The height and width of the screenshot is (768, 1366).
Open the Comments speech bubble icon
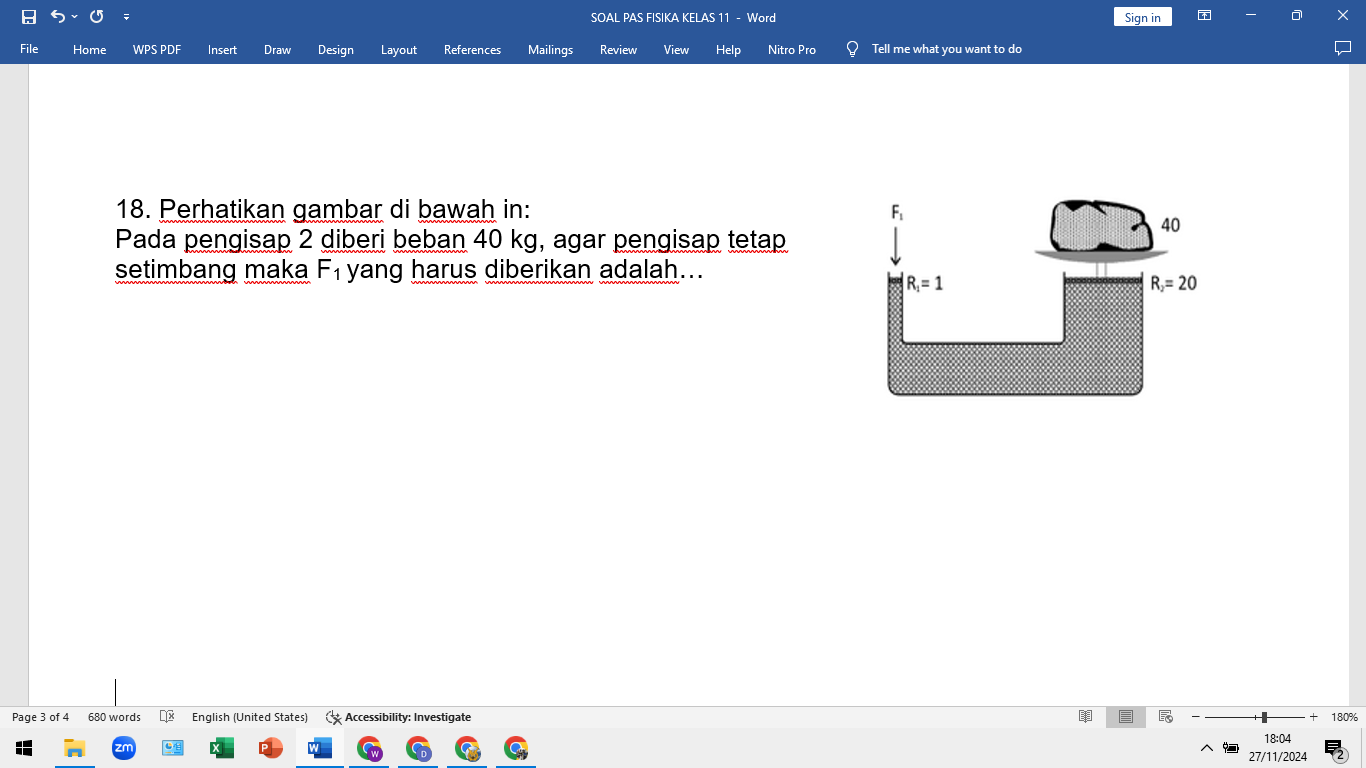click(x=1343, y=48)
